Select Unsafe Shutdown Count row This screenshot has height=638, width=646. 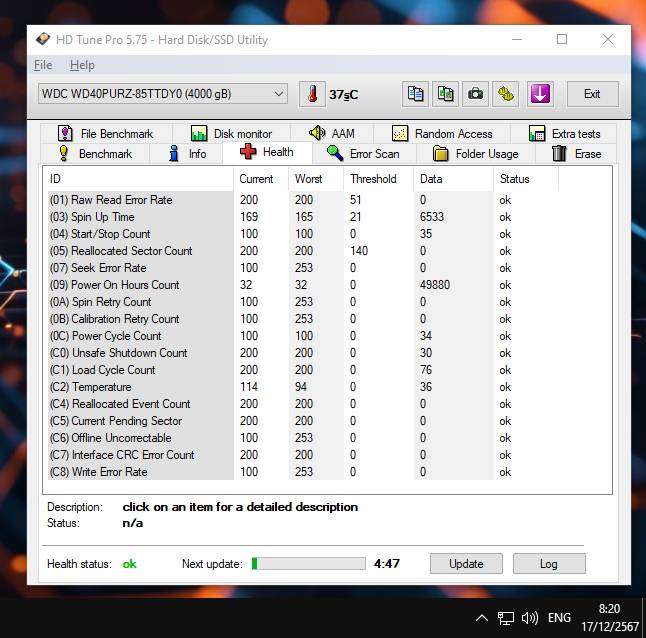coord(303,353)
